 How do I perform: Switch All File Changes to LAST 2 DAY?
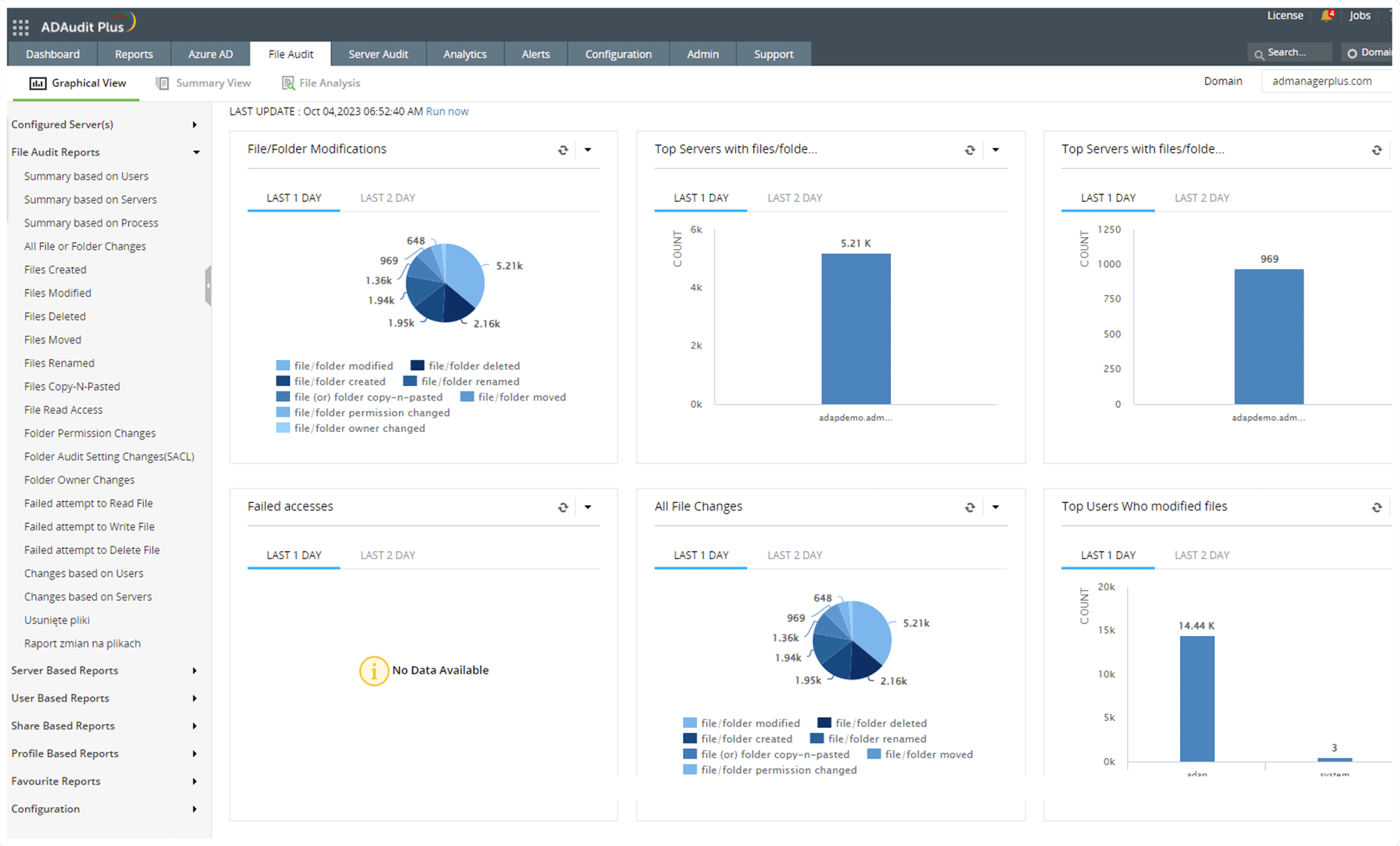794,555
